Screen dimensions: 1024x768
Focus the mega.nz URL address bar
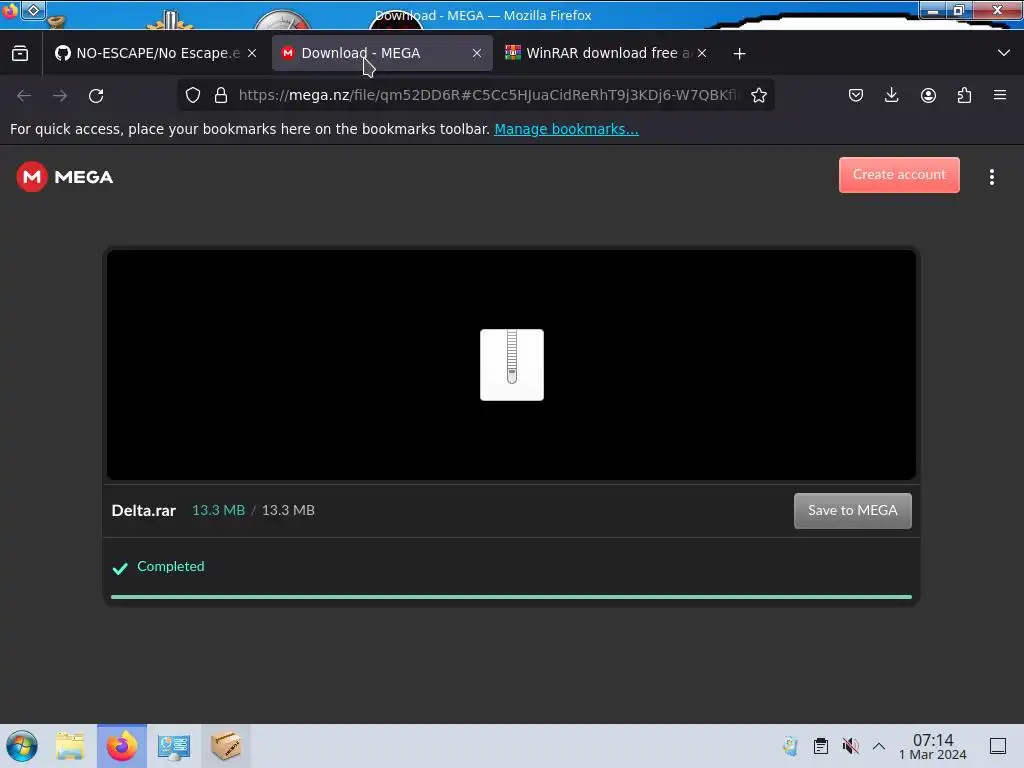(x=488, y=95)
